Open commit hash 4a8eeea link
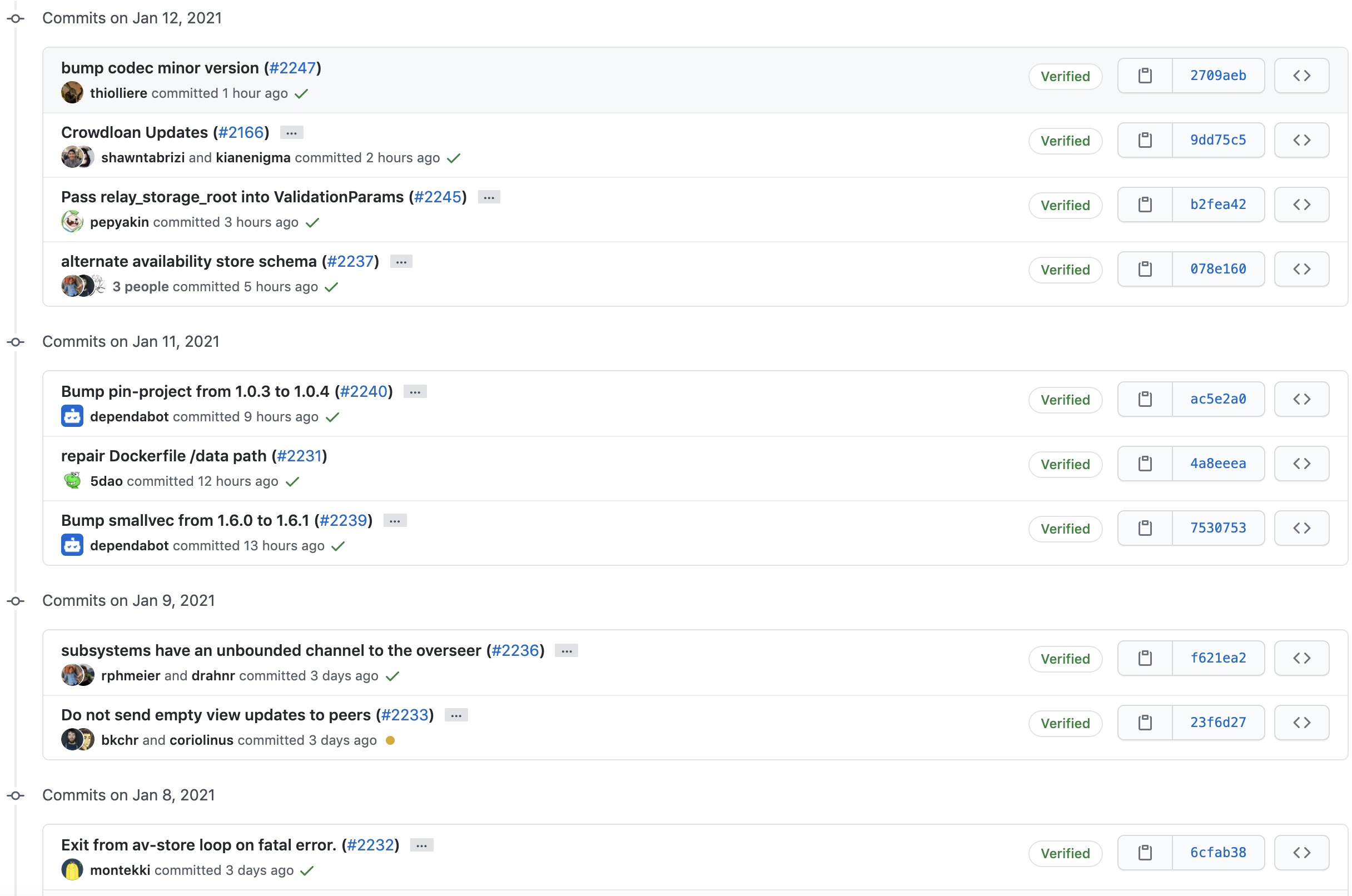Screen dimensions: 1352x896 point(1217,464)
